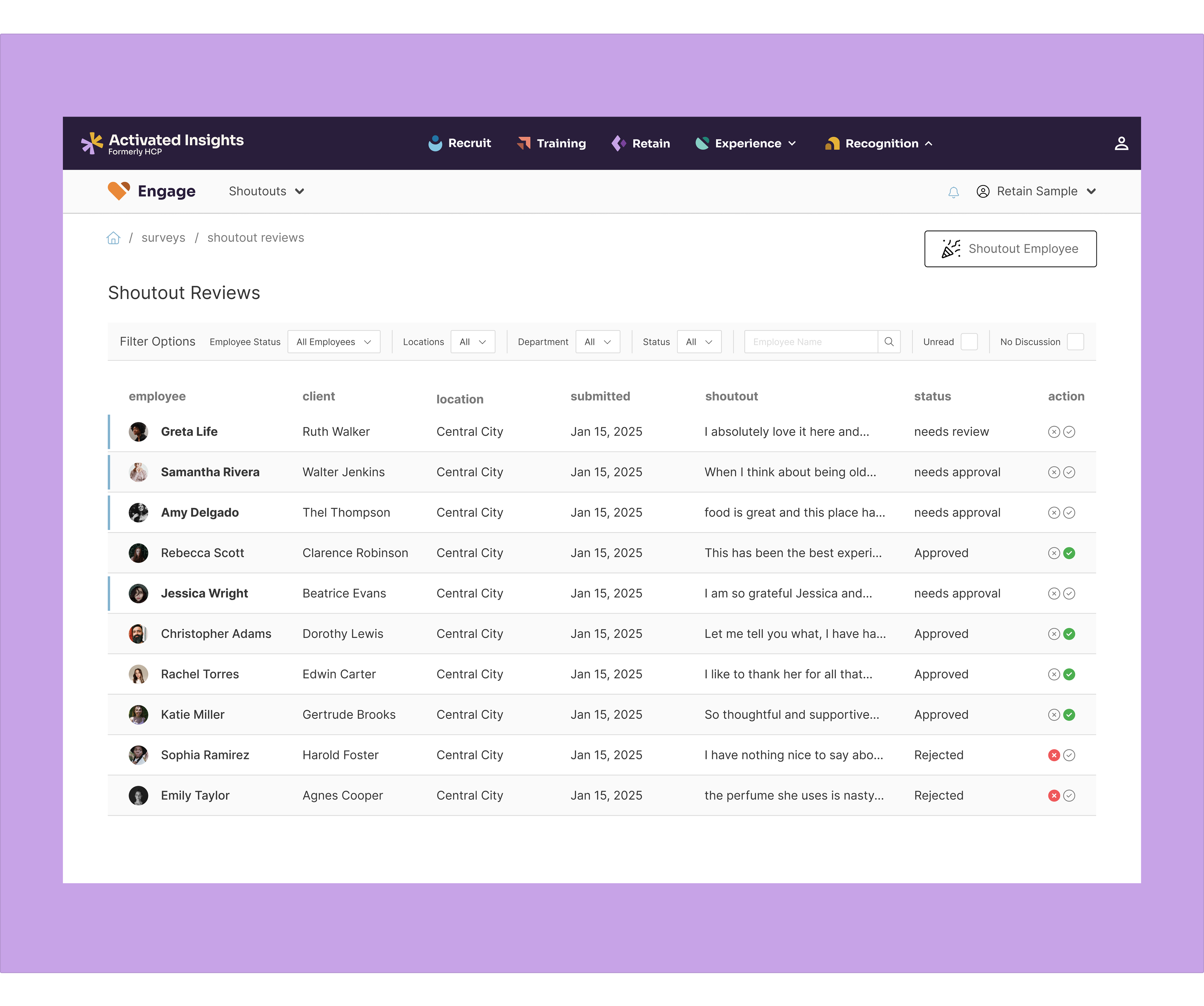Reject Samantha Rivera's shoutout with X icon
The image size is (1204, 1006).
tap(1054, 472)
